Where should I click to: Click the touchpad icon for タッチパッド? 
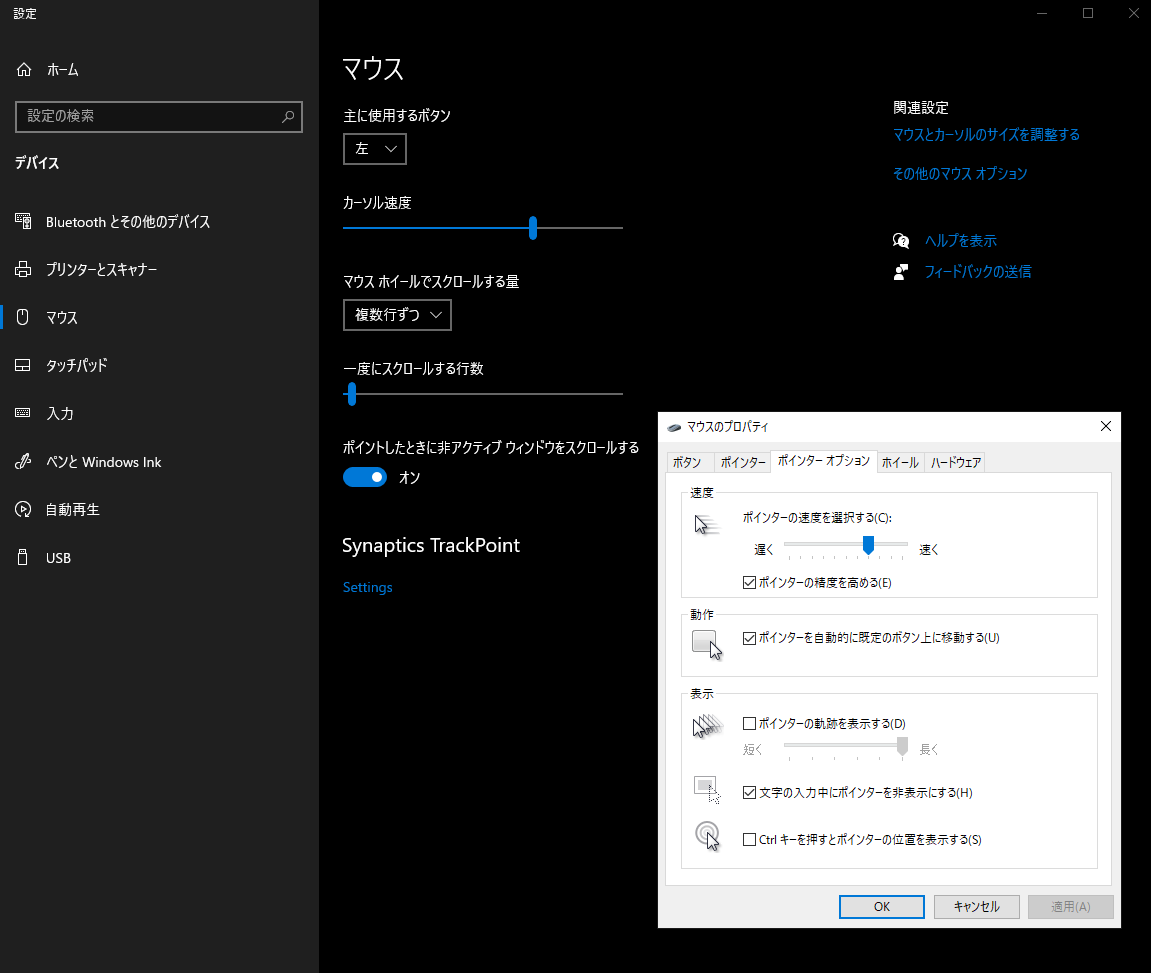coord(23,365)
